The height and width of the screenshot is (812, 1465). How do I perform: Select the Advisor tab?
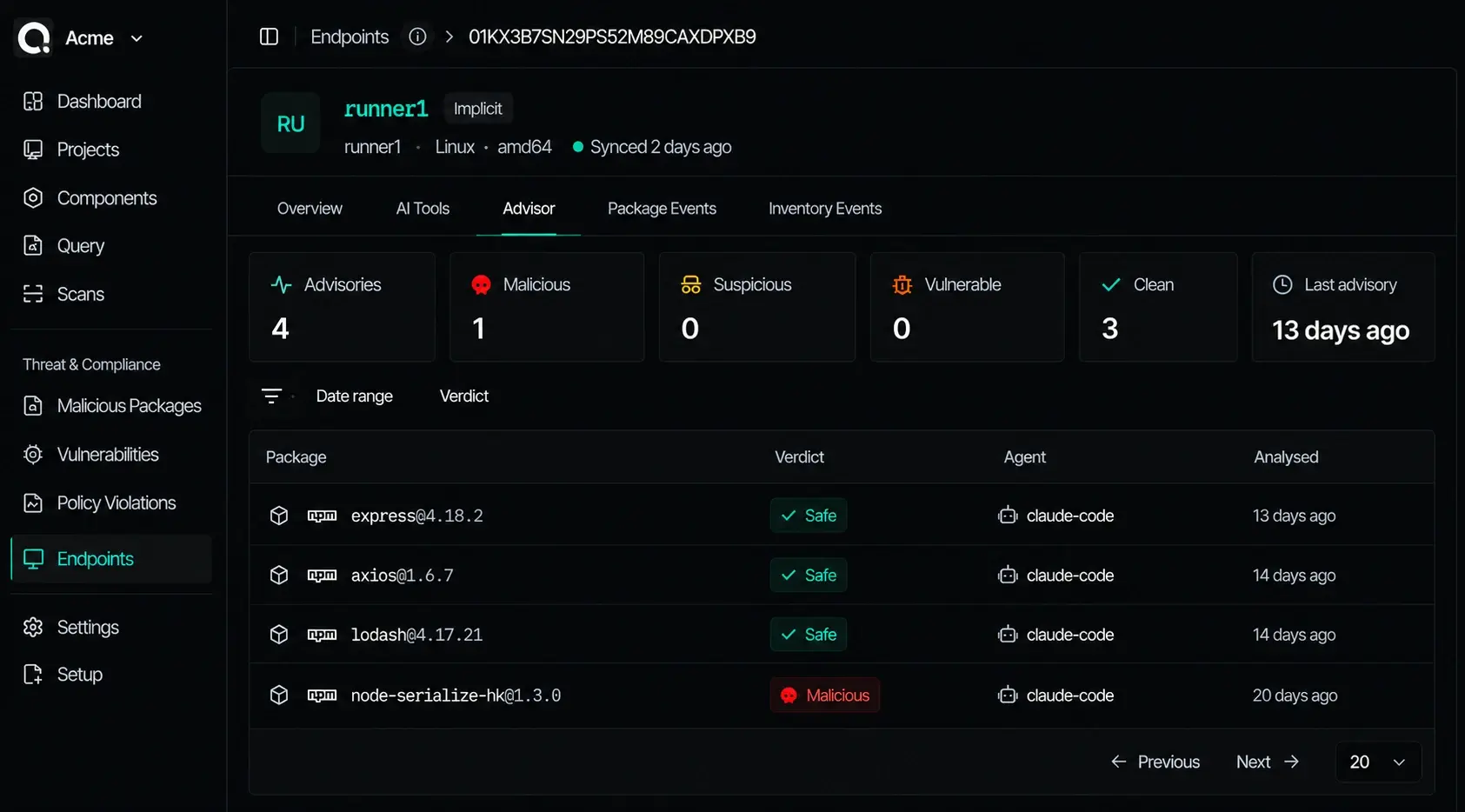click(x=529, y=209)
